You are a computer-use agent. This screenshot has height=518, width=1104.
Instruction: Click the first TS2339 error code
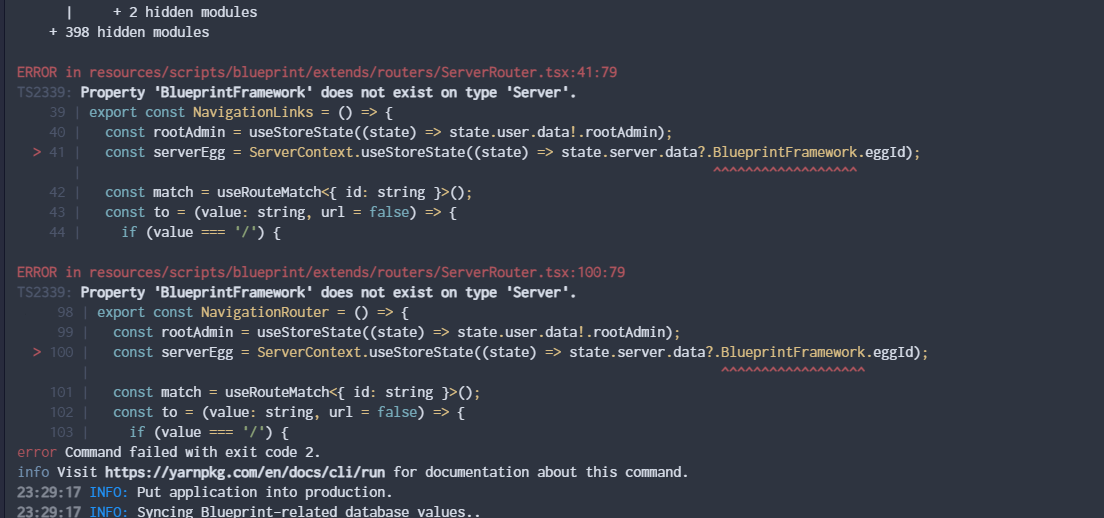(x=44, y=92)
